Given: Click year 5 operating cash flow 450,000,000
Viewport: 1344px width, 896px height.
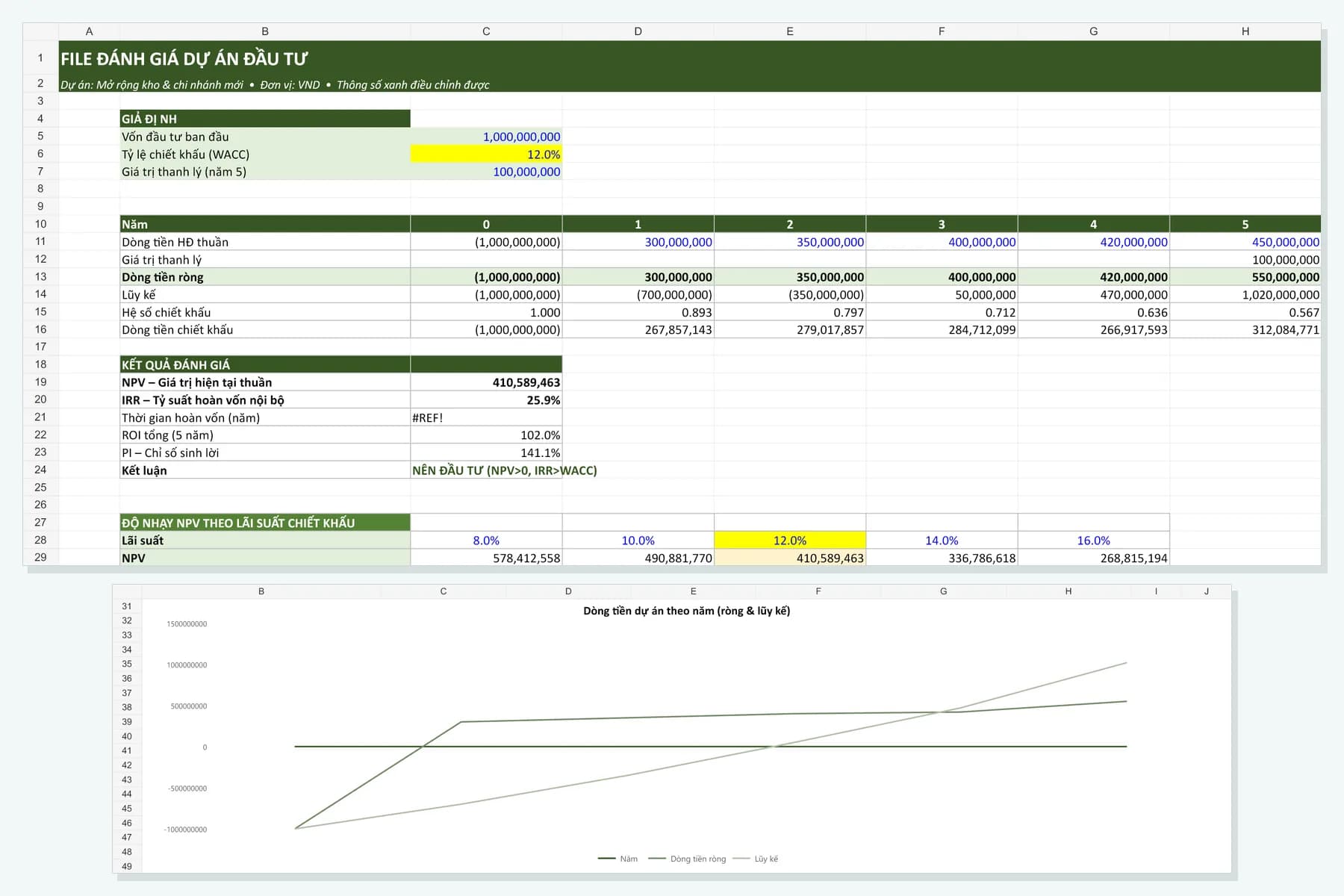Looking at the screenshot, I should click(1245, 242).
